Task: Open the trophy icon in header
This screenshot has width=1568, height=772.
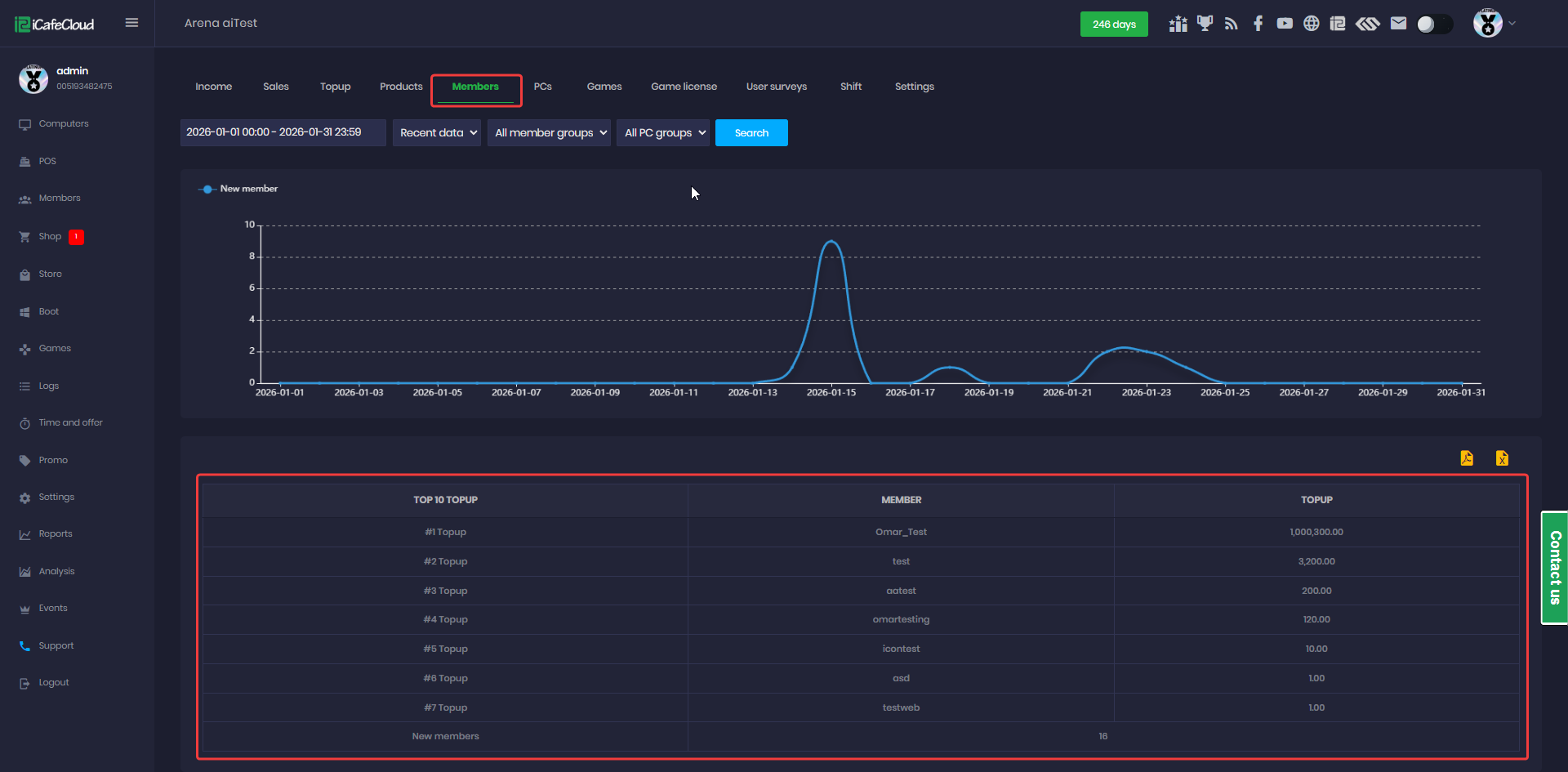Action: (x=1205, y=24)
